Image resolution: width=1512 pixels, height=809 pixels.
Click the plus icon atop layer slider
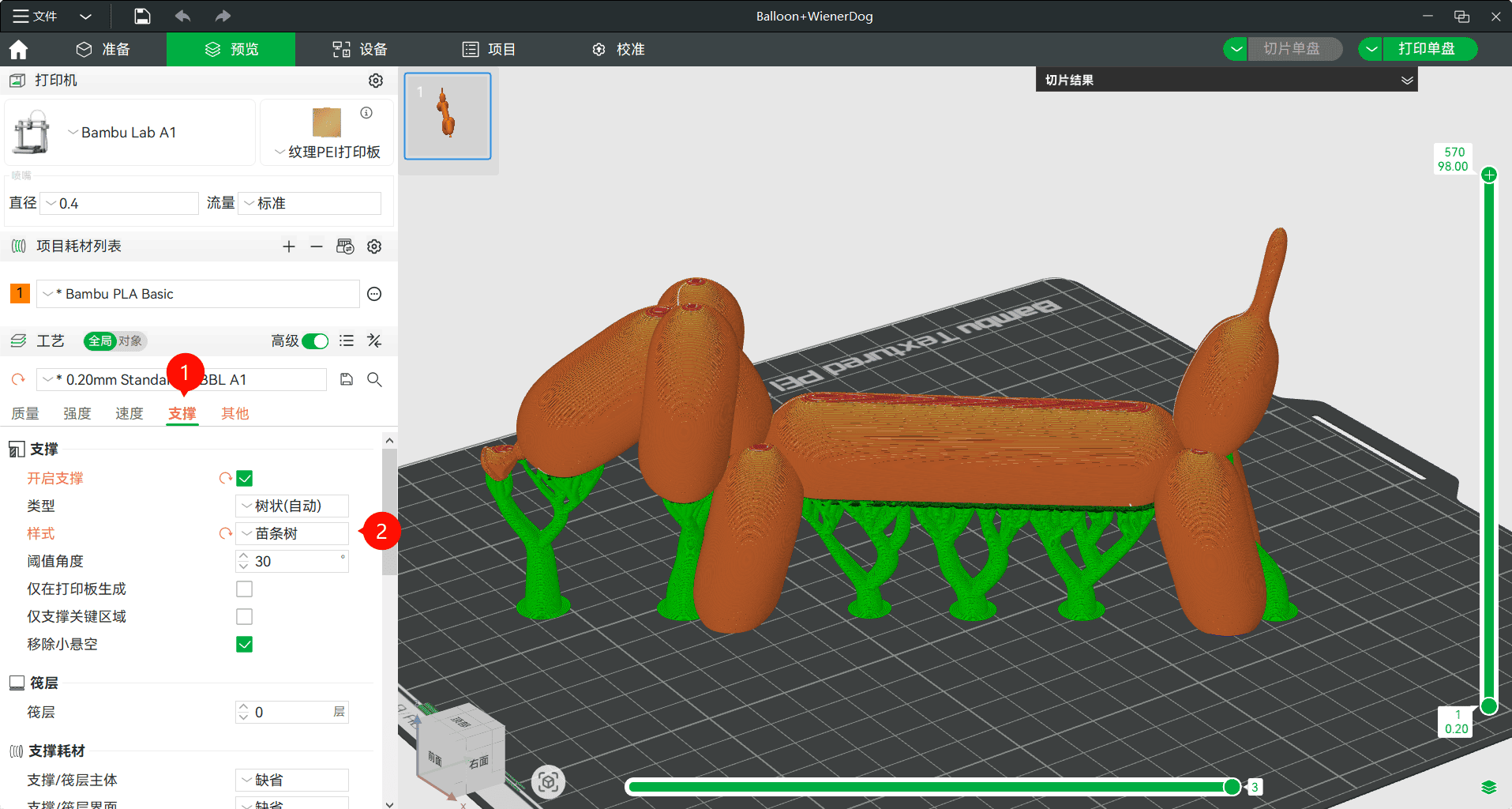(x=1489, y=175)
